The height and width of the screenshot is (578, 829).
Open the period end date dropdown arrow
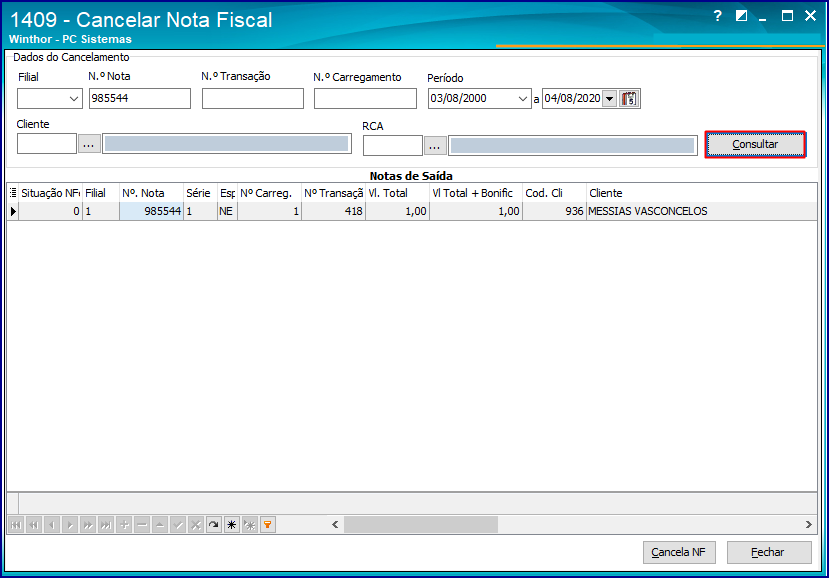[610, 99]
